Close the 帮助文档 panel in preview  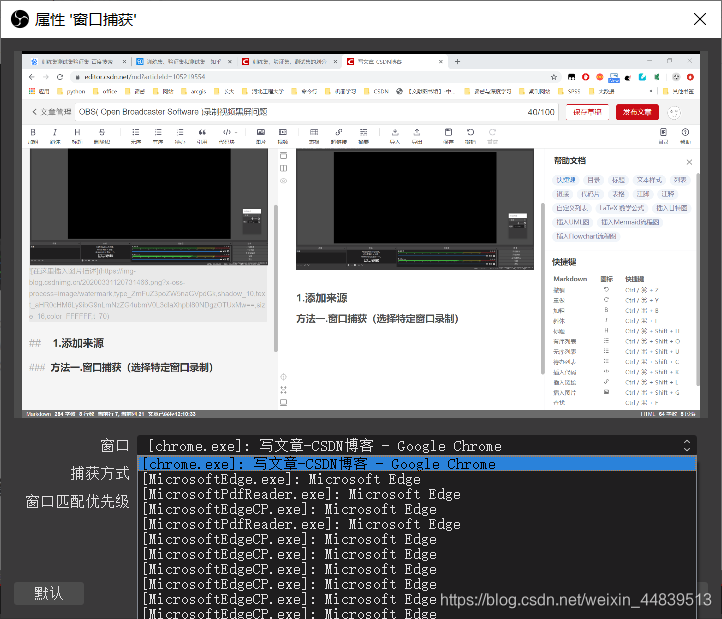pos(689,162)
